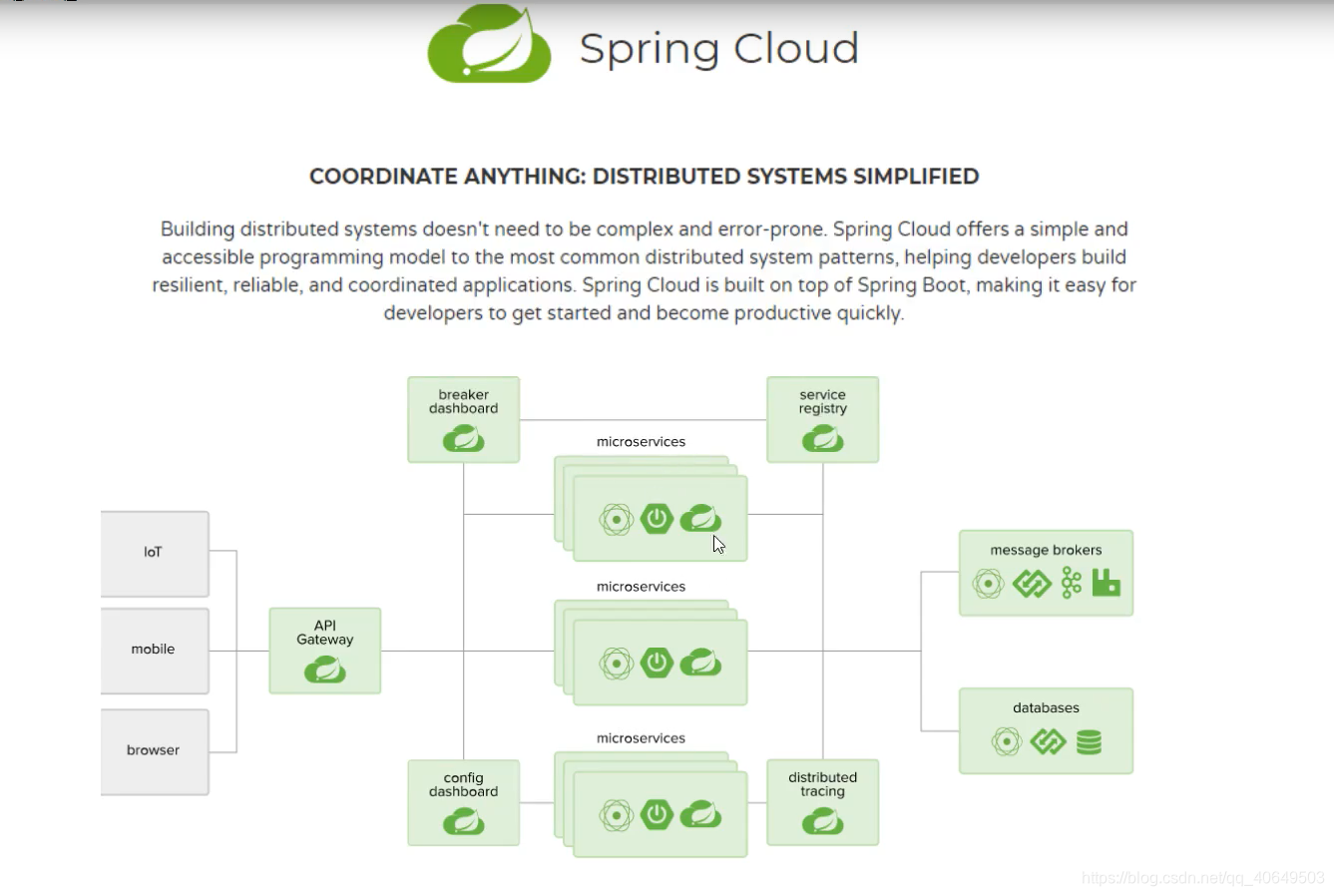
Task: Click the linked-arrows diamond icon in databases box
Action: pos(1048,741)
